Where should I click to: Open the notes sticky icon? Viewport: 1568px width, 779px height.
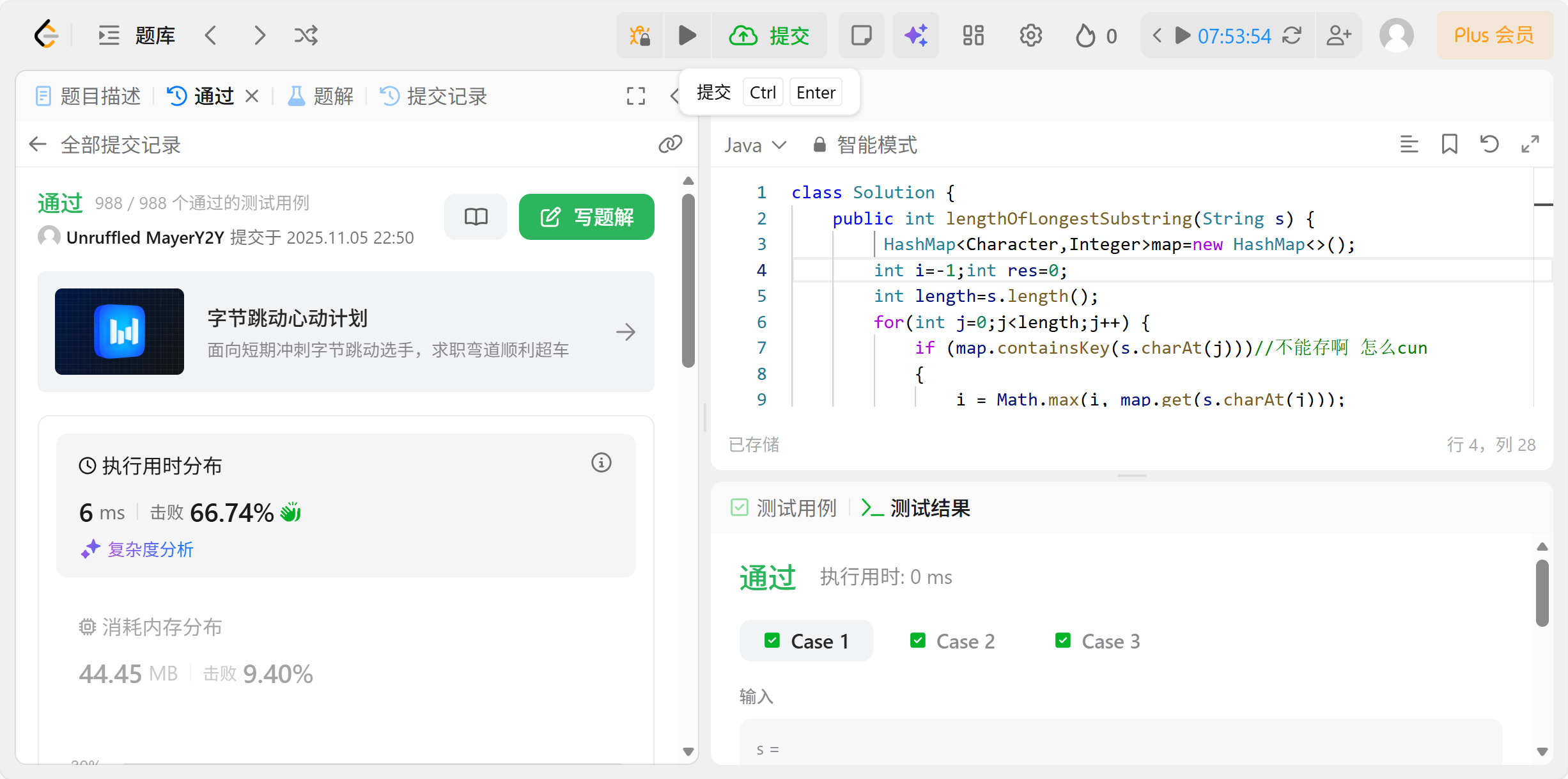coord(861,35)
